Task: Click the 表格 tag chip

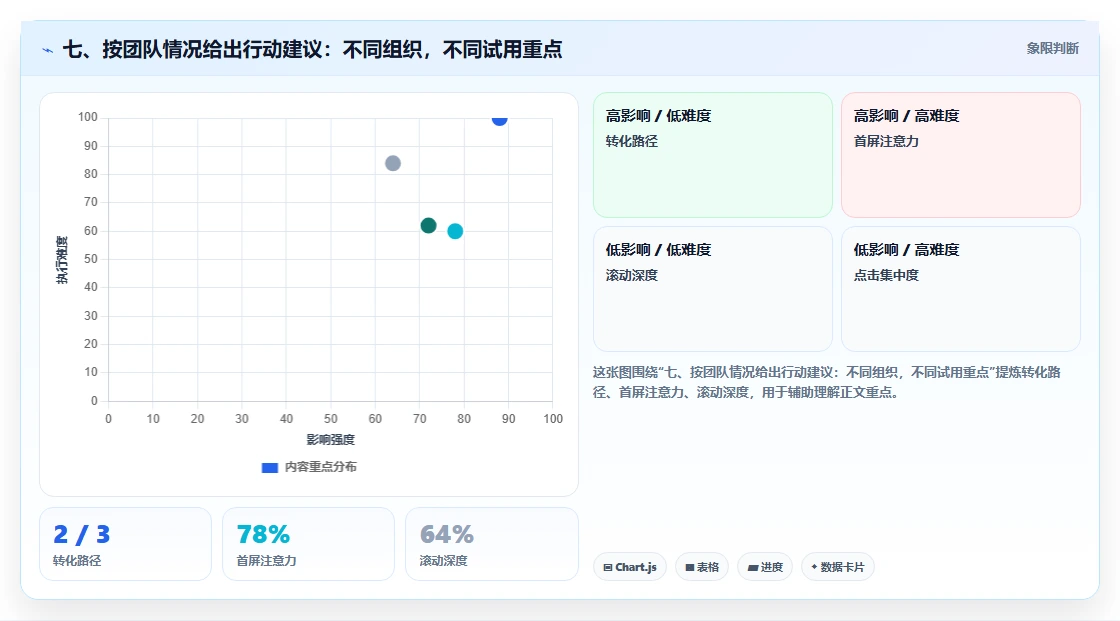Action: point(702,567)
